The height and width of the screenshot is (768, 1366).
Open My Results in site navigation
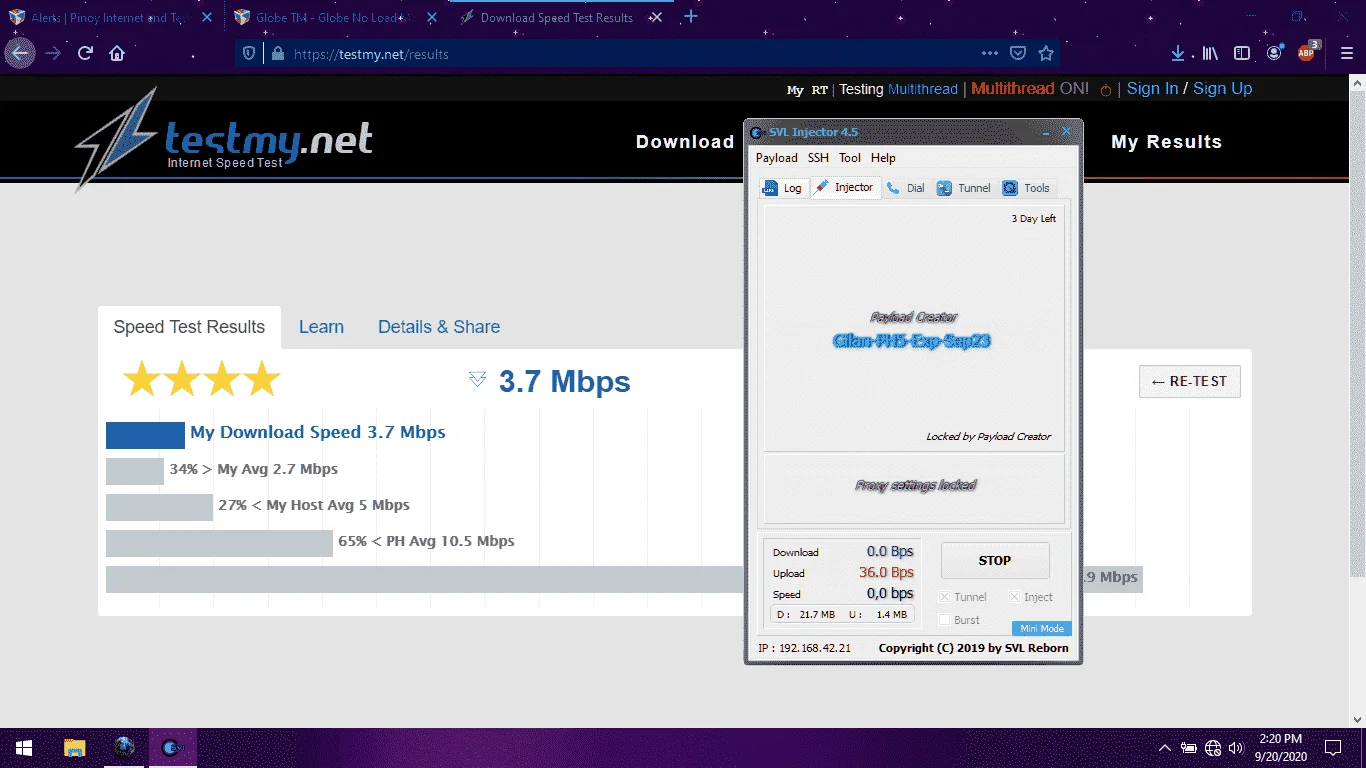(1166, 142)
